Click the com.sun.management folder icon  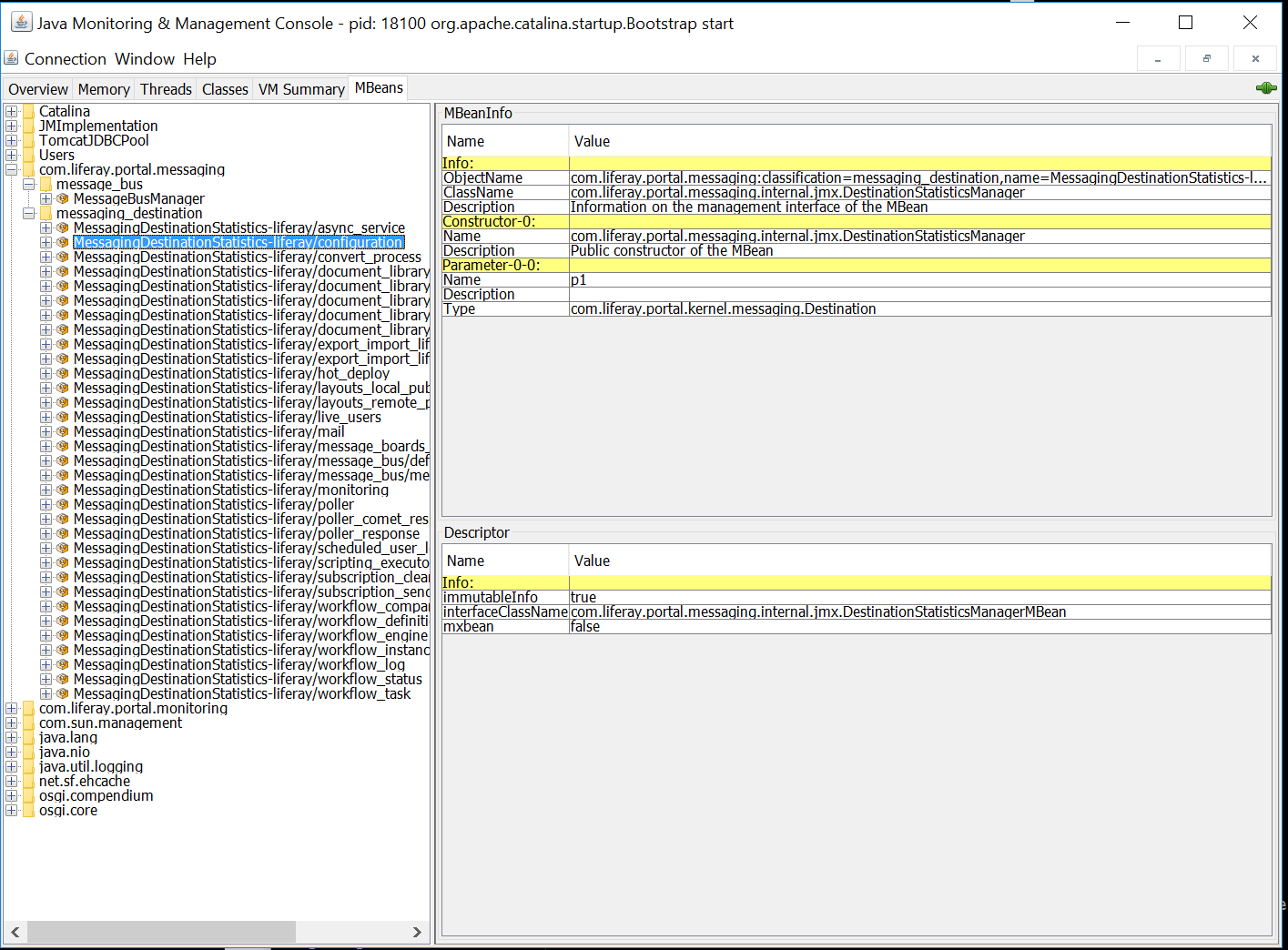[29, 723]
